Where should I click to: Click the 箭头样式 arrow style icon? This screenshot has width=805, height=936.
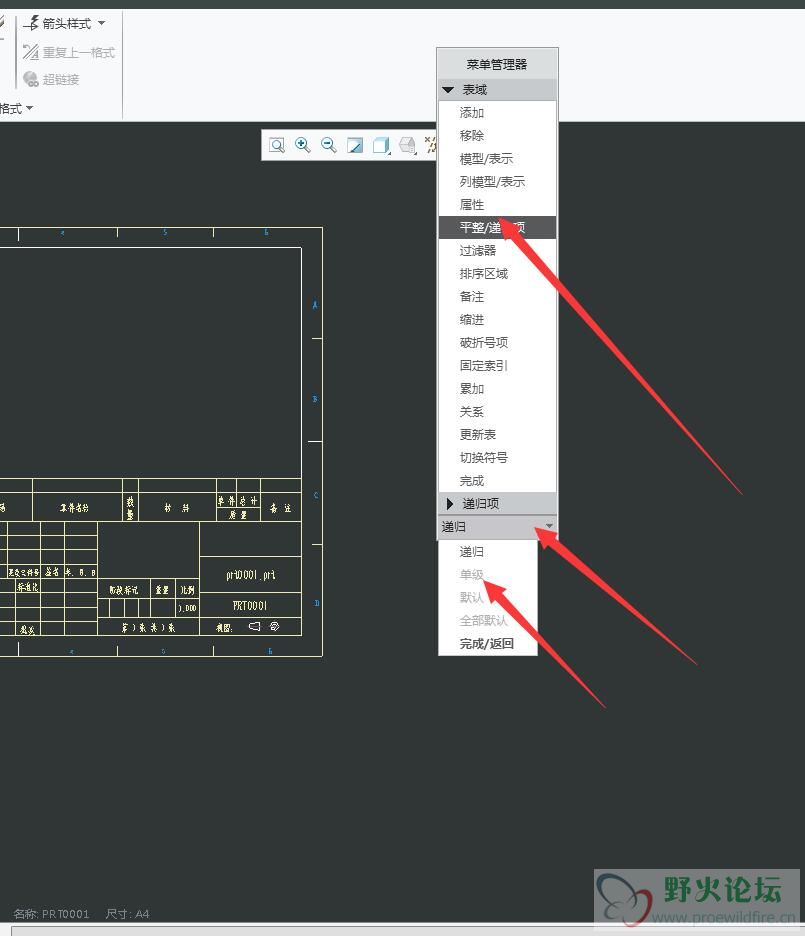(x=32, y=23)
